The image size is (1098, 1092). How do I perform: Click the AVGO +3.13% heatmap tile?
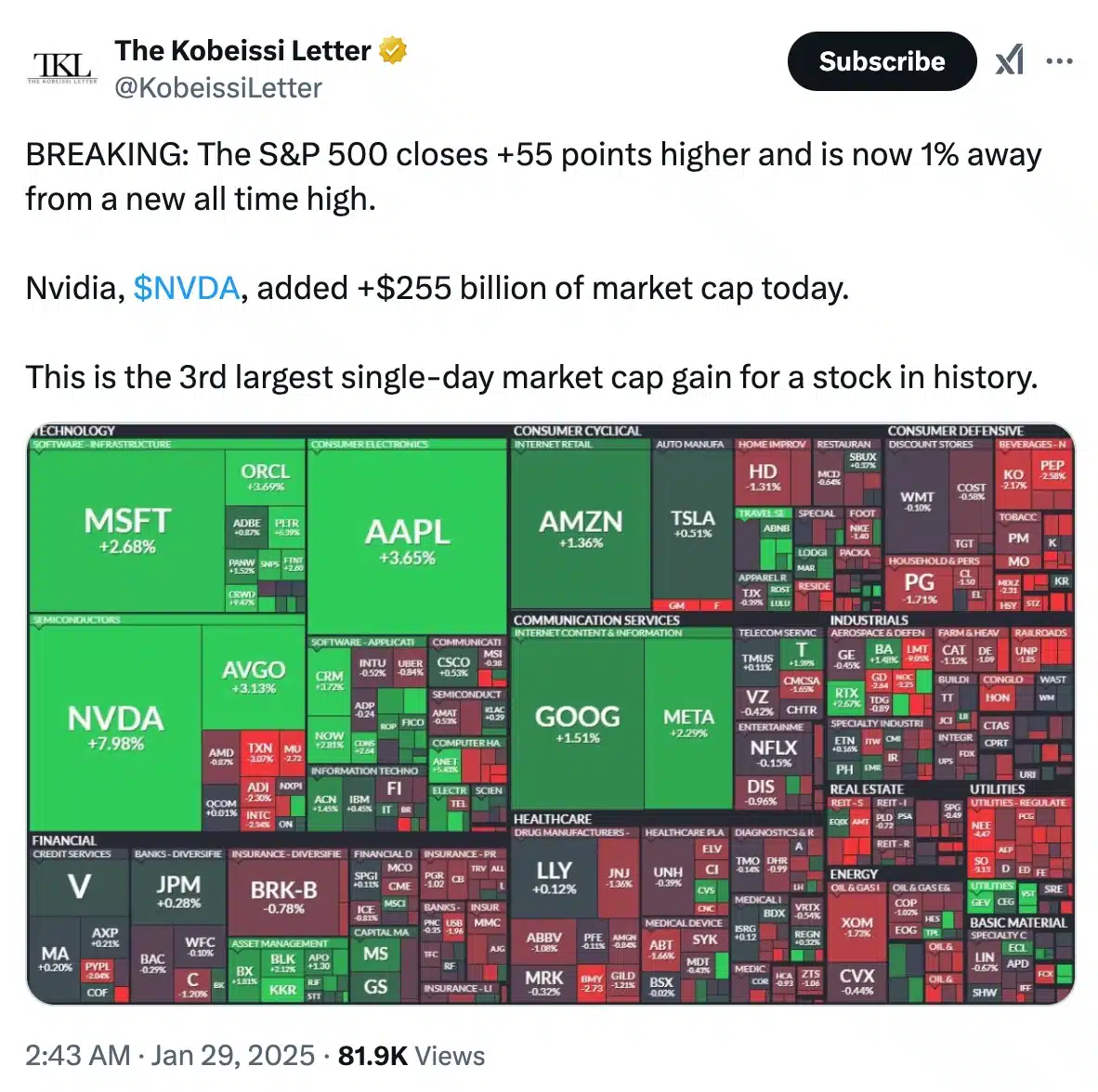254,676
